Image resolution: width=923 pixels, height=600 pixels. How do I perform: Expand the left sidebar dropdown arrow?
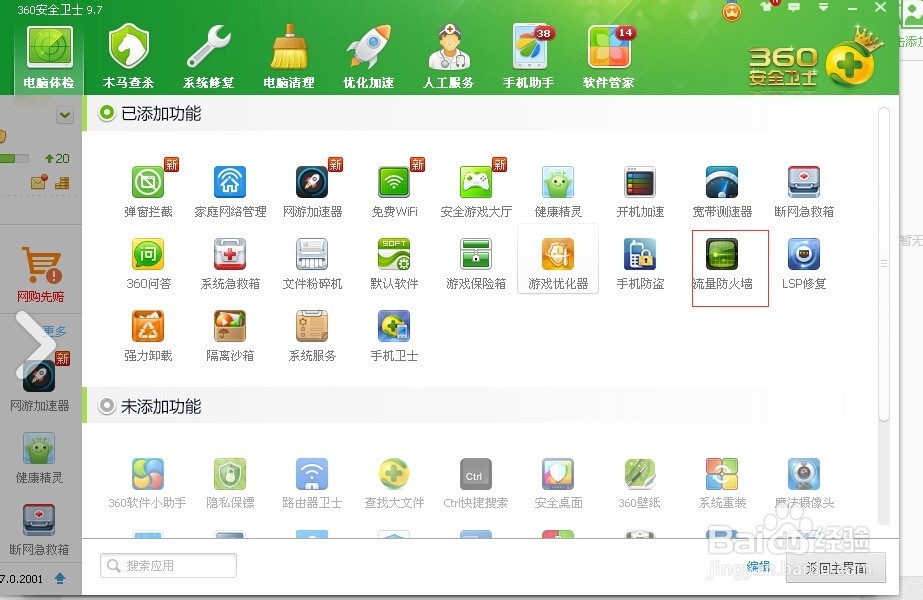click(x=65, y=115)
